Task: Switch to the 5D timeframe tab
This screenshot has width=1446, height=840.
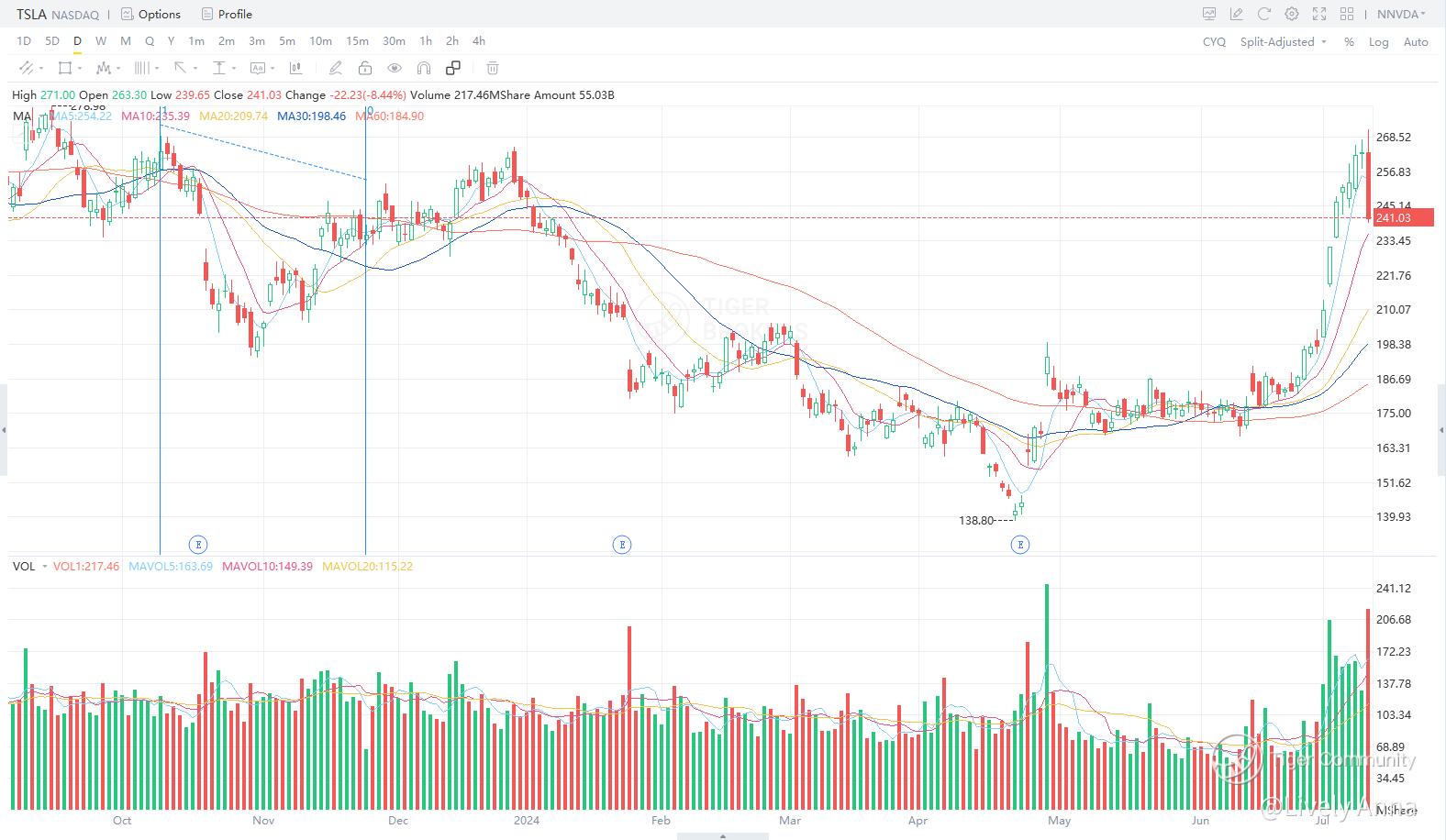Action: point(52,40)
